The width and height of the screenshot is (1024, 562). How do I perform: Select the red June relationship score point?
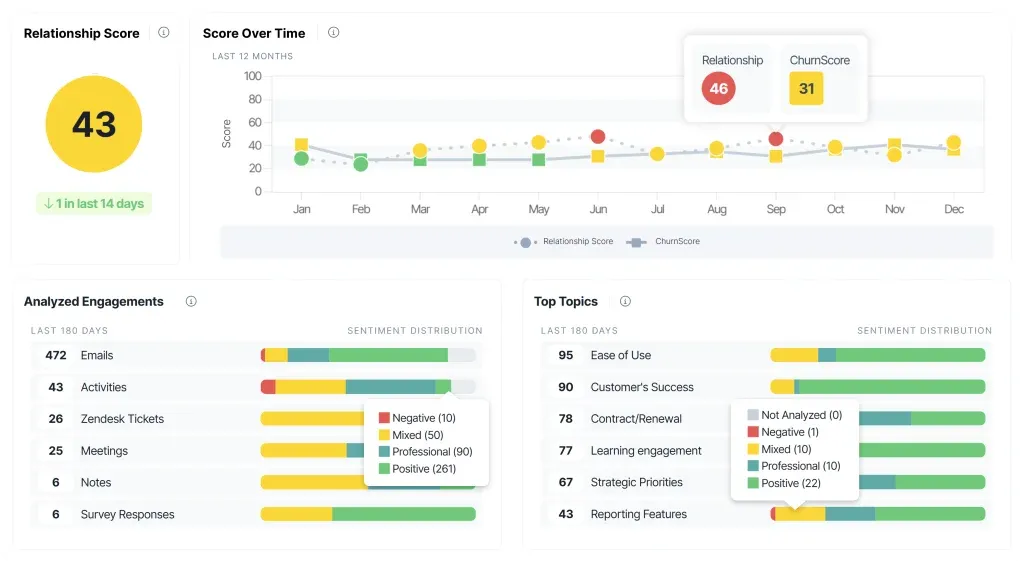(598, 136)
